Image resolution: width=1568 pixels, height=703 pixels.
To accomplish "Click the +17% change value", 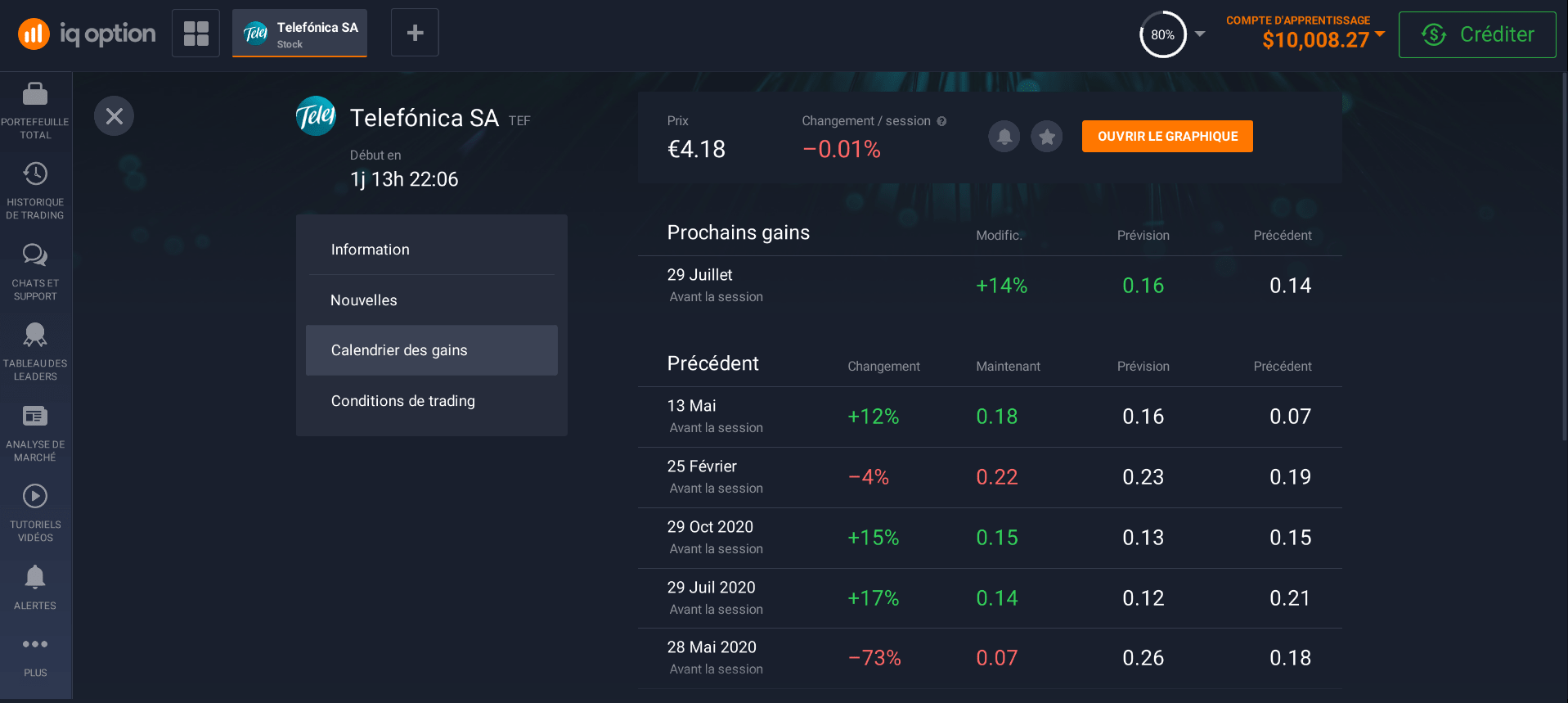I will [873, 598].
